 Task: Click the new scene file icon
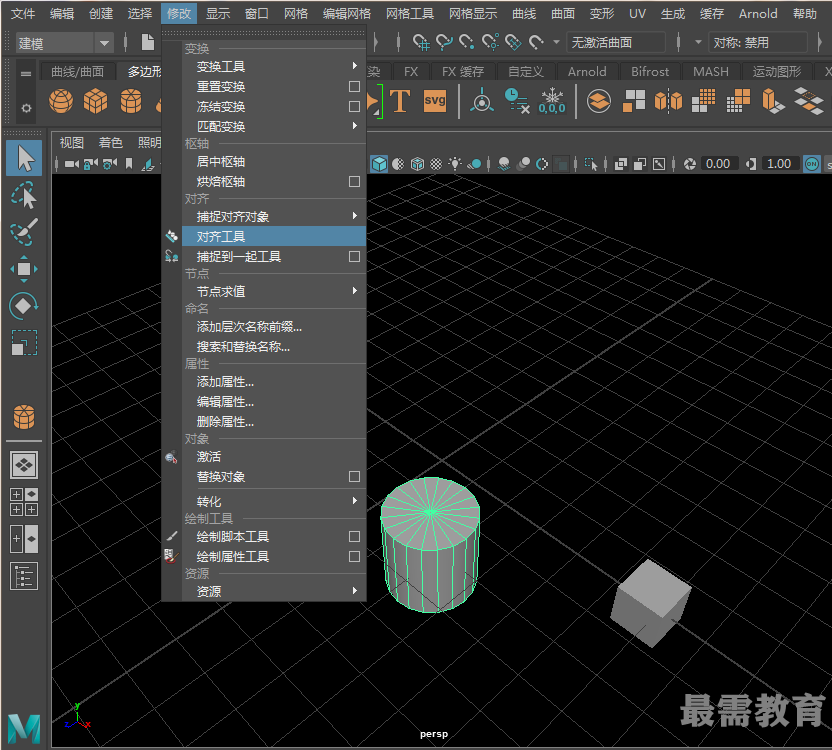click(x=148, y=42)
